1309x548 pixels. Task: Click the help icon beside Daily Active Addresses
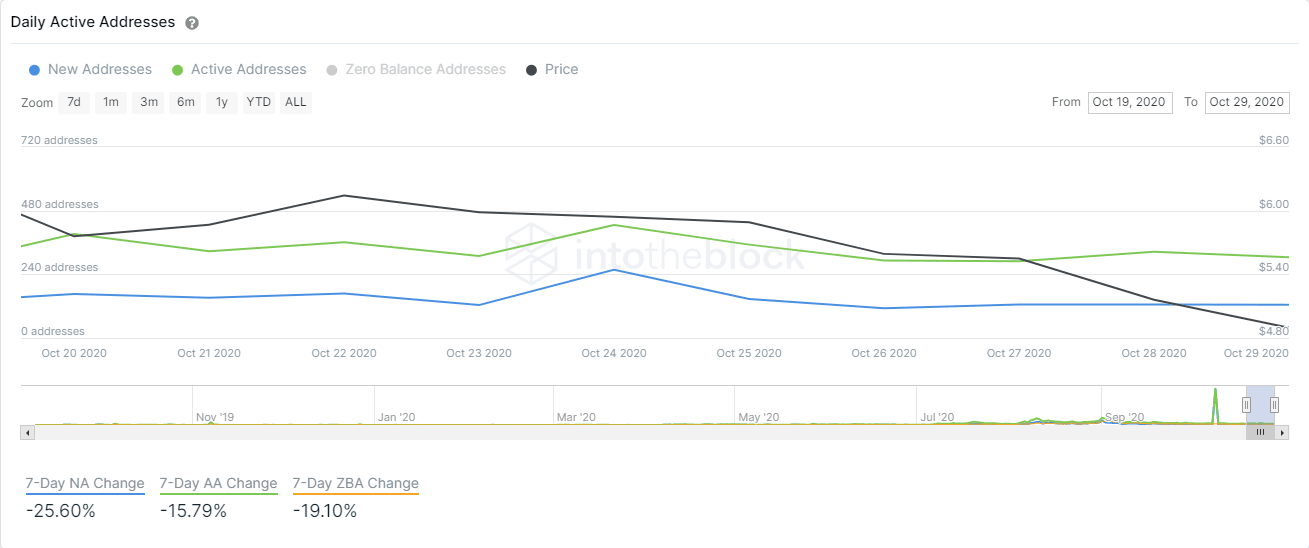[192, 23]
